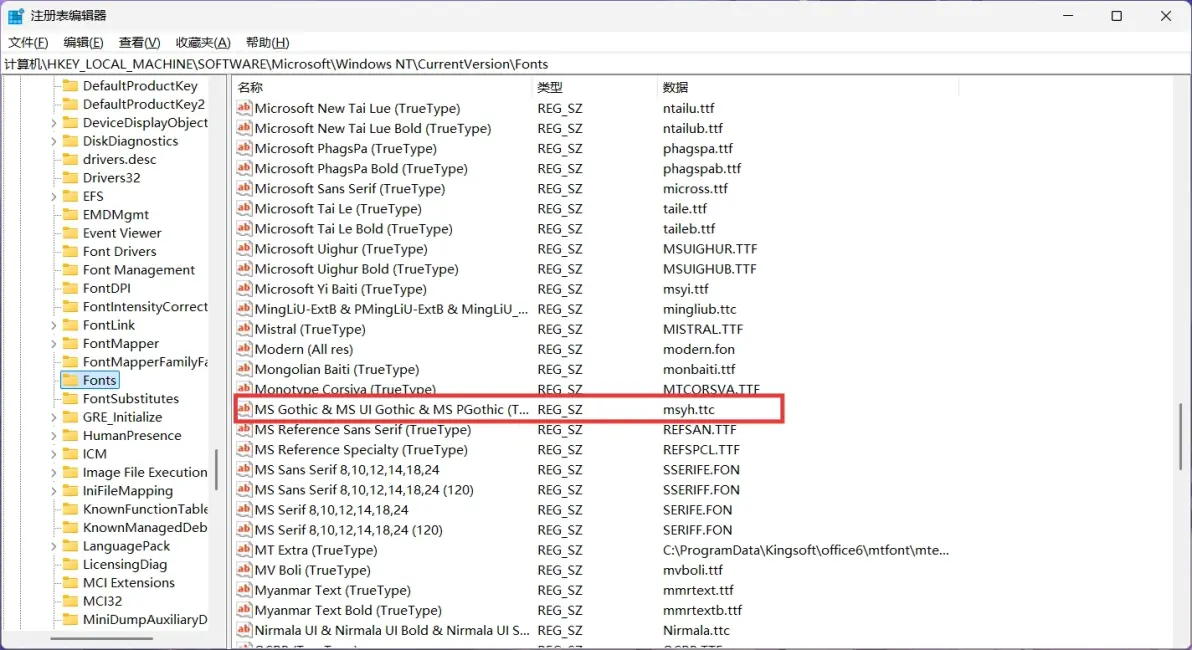Viewport: 1192px width, 650px height.
Task: Click string icon of Mistral (TrueType)
Action: pos(243,329)
